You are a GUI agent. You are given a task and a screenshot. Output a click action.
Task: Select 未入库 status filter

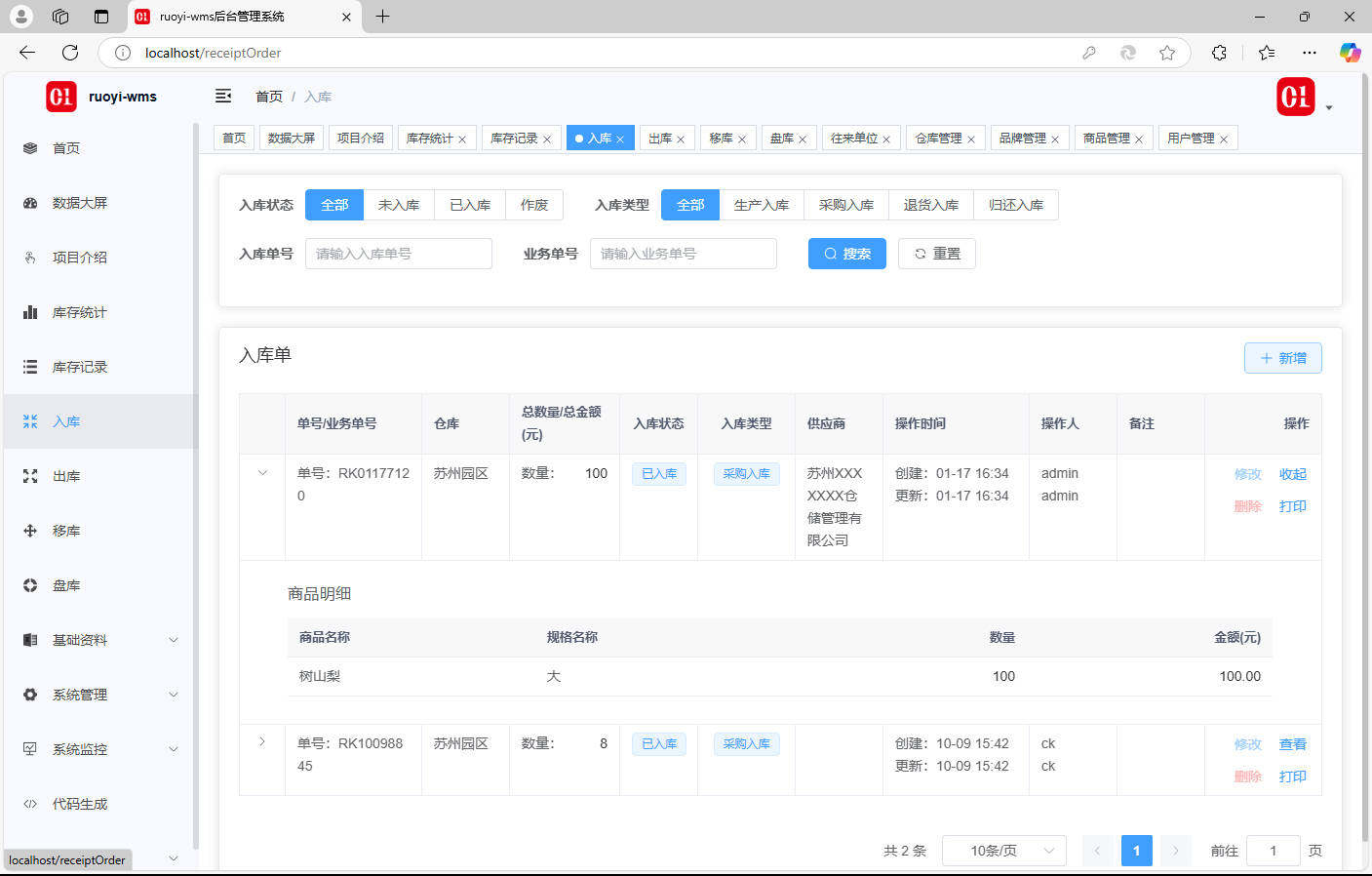click(398, 205)
